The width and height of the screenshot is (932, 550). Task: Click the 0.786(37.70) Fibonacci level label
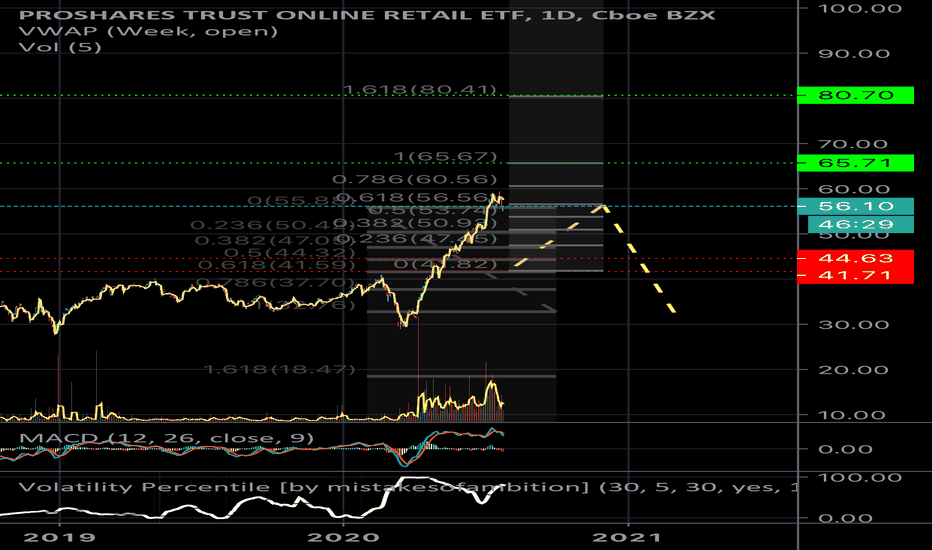point(275,282)
